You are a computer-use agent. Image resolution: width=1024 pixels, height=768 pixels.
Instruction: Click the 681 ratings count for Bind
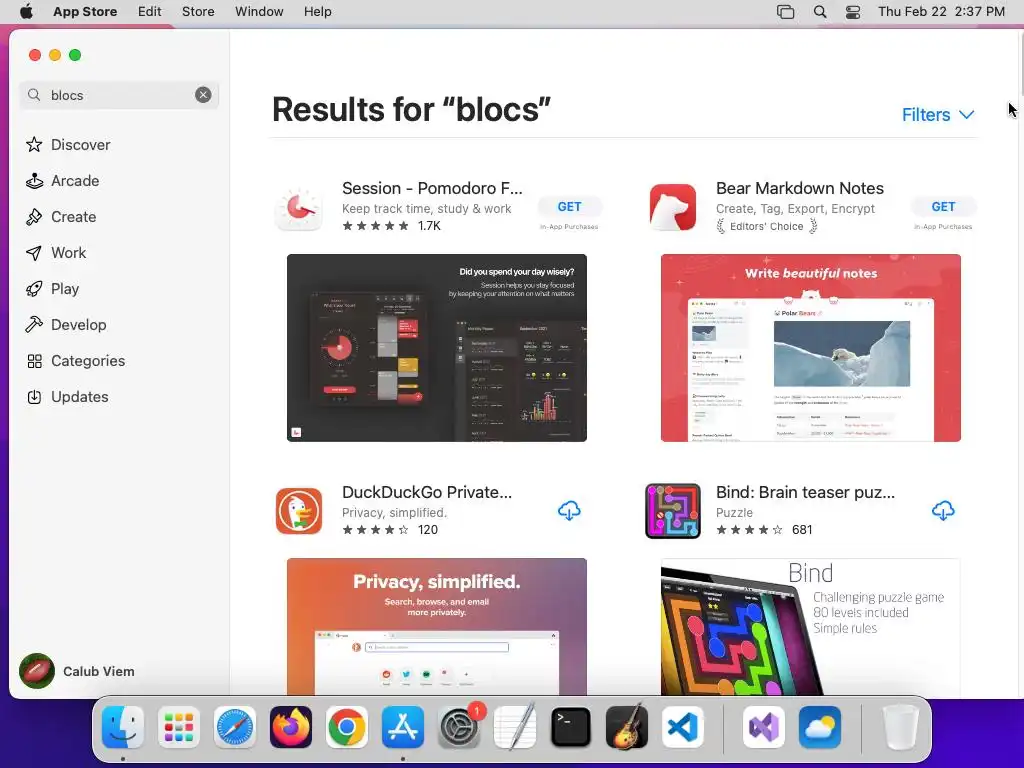point(802,530)
